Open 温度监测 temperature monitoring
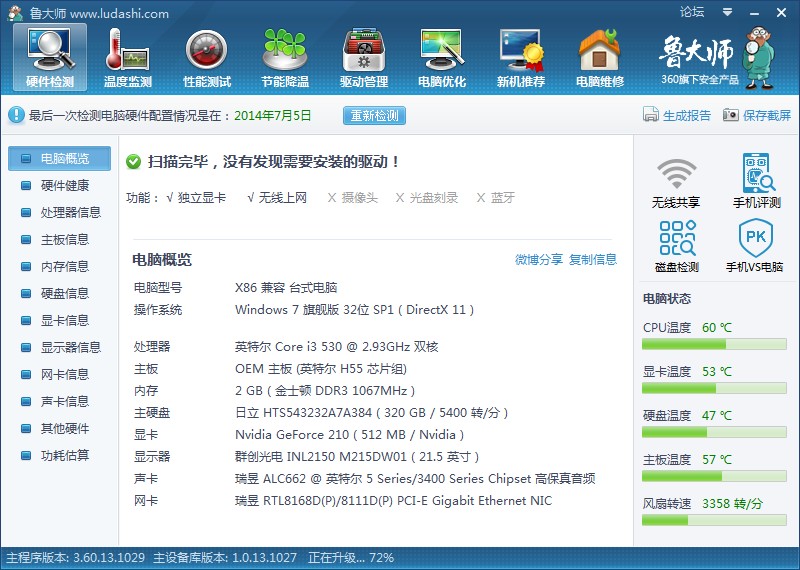Viewport: 800px width, 570px height. (128, 58)
